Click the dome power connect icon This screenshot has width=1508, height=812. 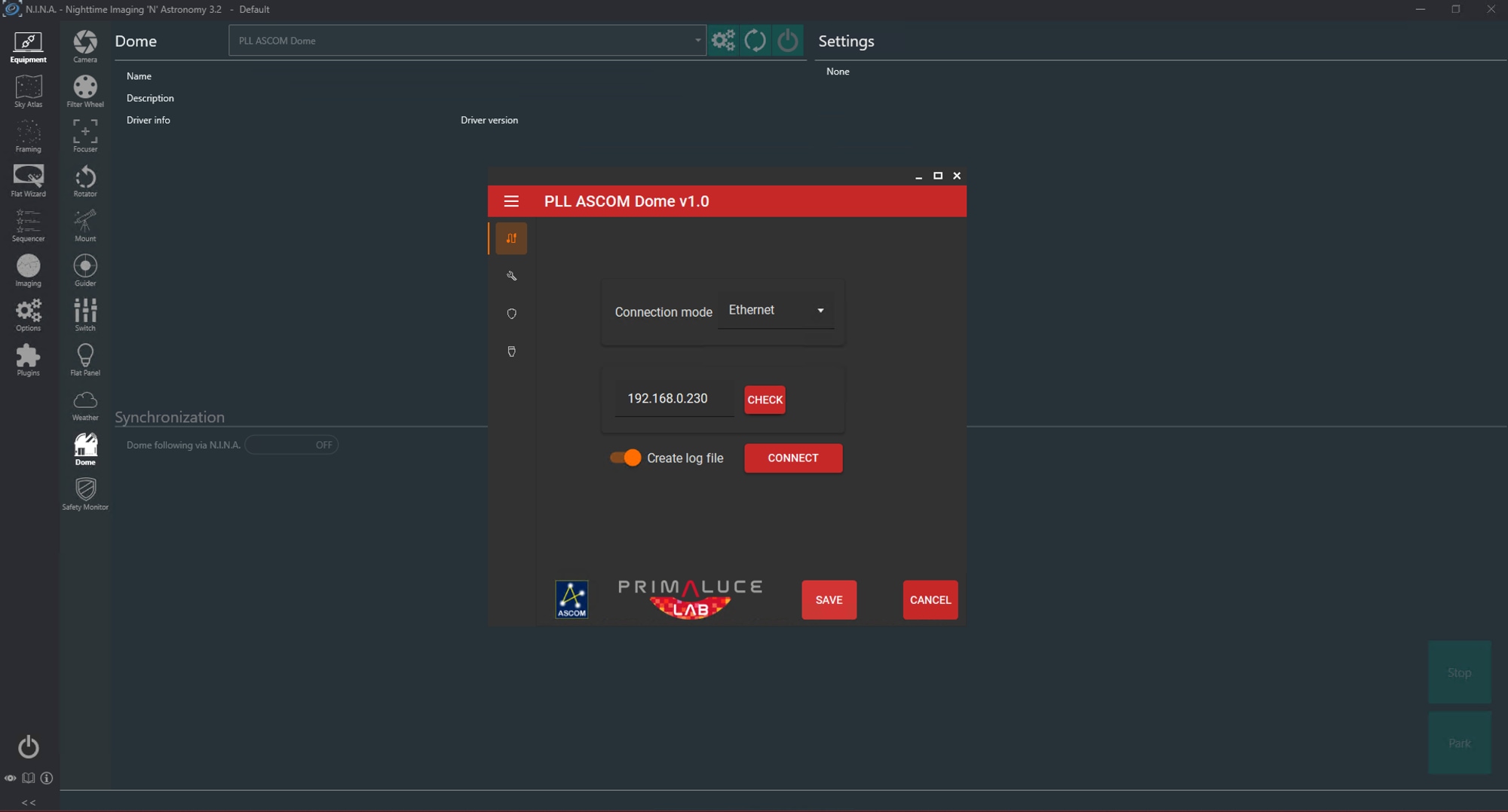pos(787,40)
